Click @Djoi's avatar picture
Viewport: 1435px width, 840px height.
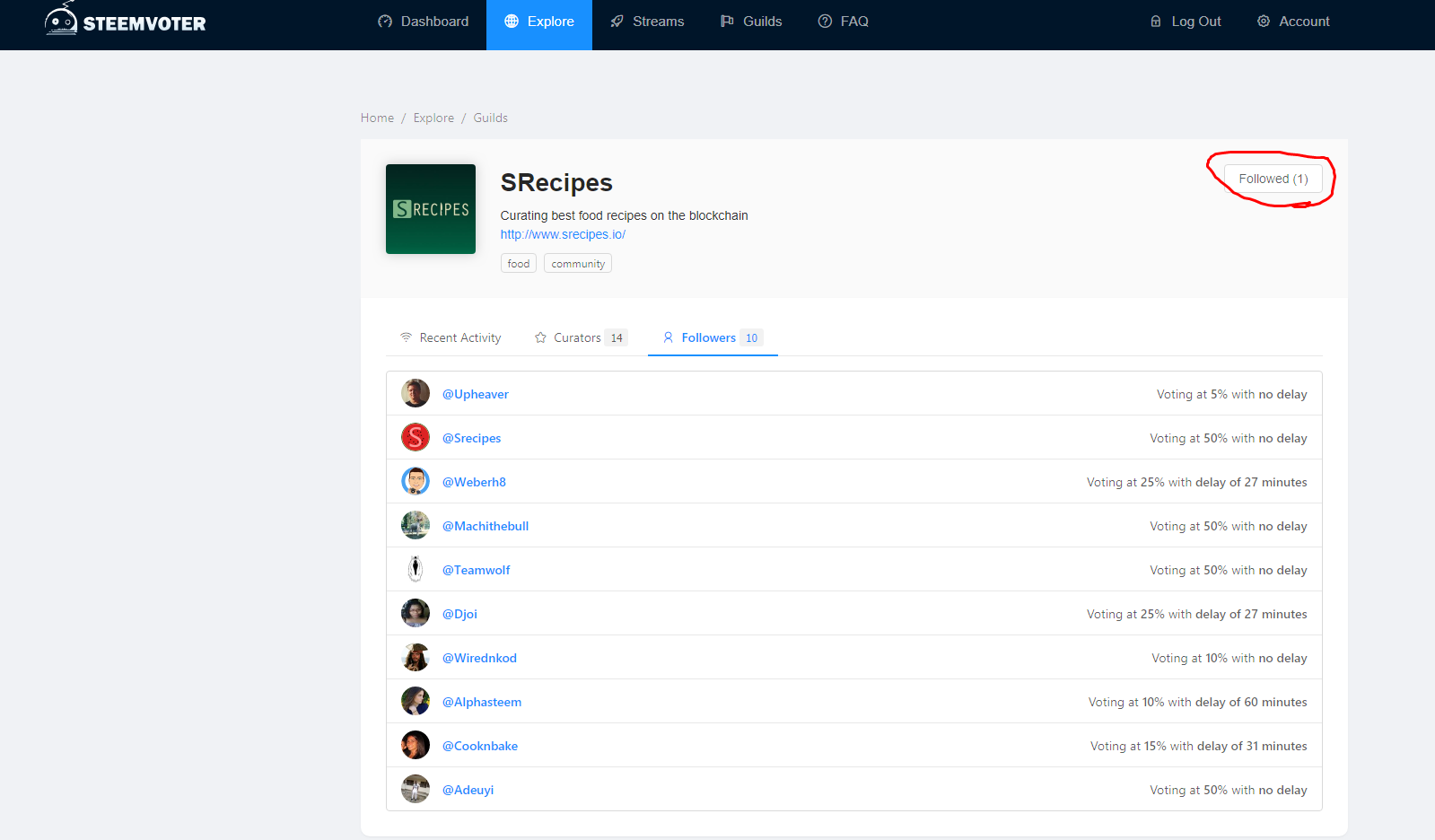point(416,613)
